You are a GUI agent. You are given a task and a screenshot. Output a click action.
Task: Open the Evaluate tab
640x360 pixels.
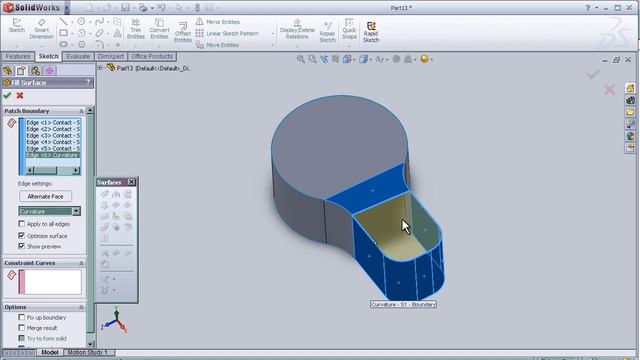[x=78, y=56]
